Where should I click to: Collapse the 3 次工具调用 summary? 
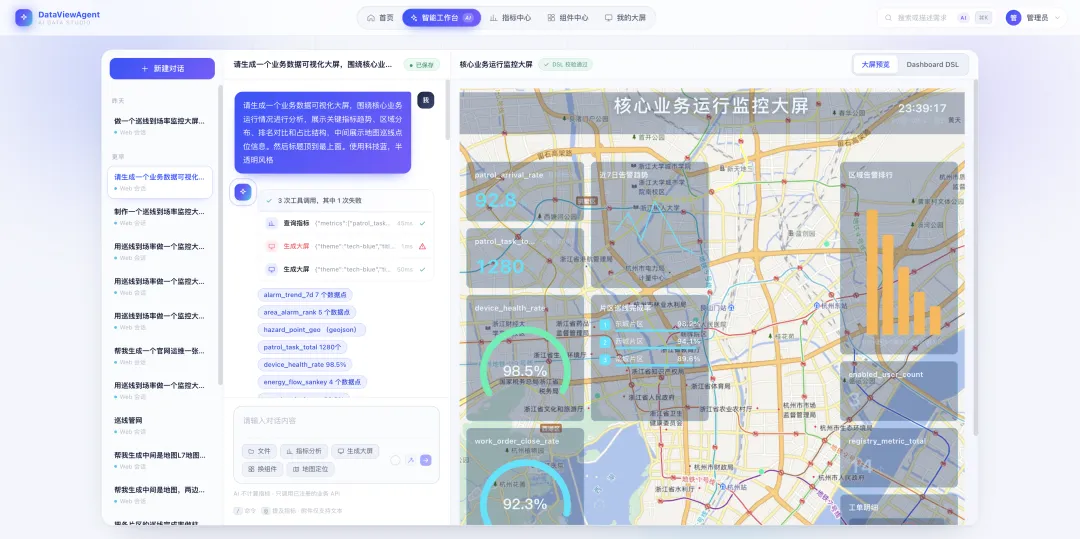pyautogui.click(x=346, y=200)
